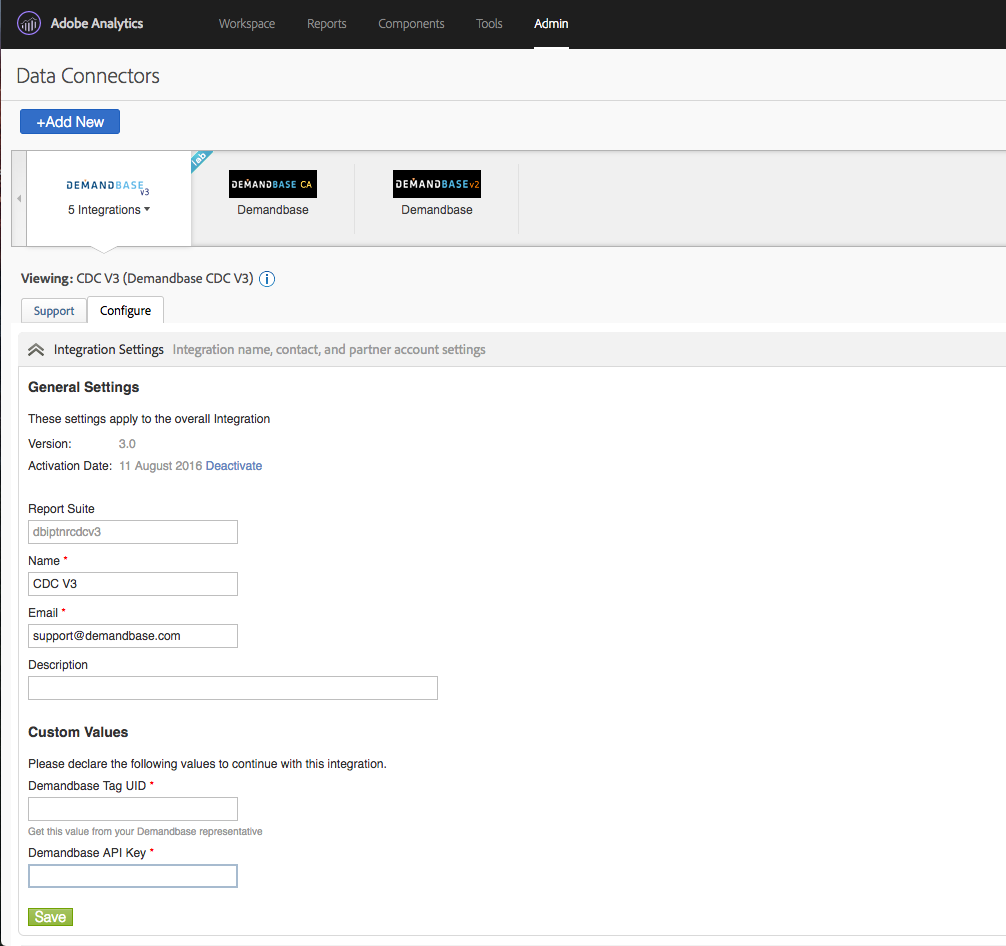Viewport: 1006px width, 946px height.
Task: Expand the 5 Integrations dropdown
Action: click(x=109, y=210)
